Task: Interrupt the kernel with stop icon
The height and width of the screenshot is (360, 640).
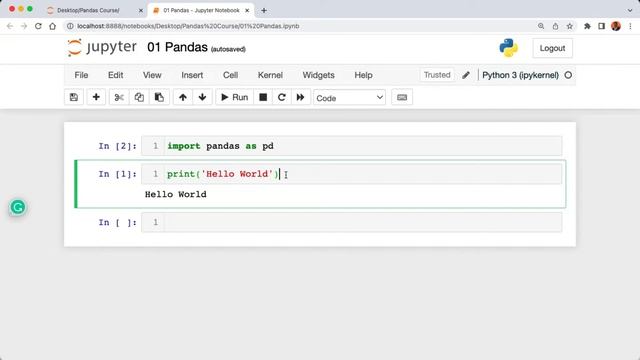Action: (x=263, y=97)
